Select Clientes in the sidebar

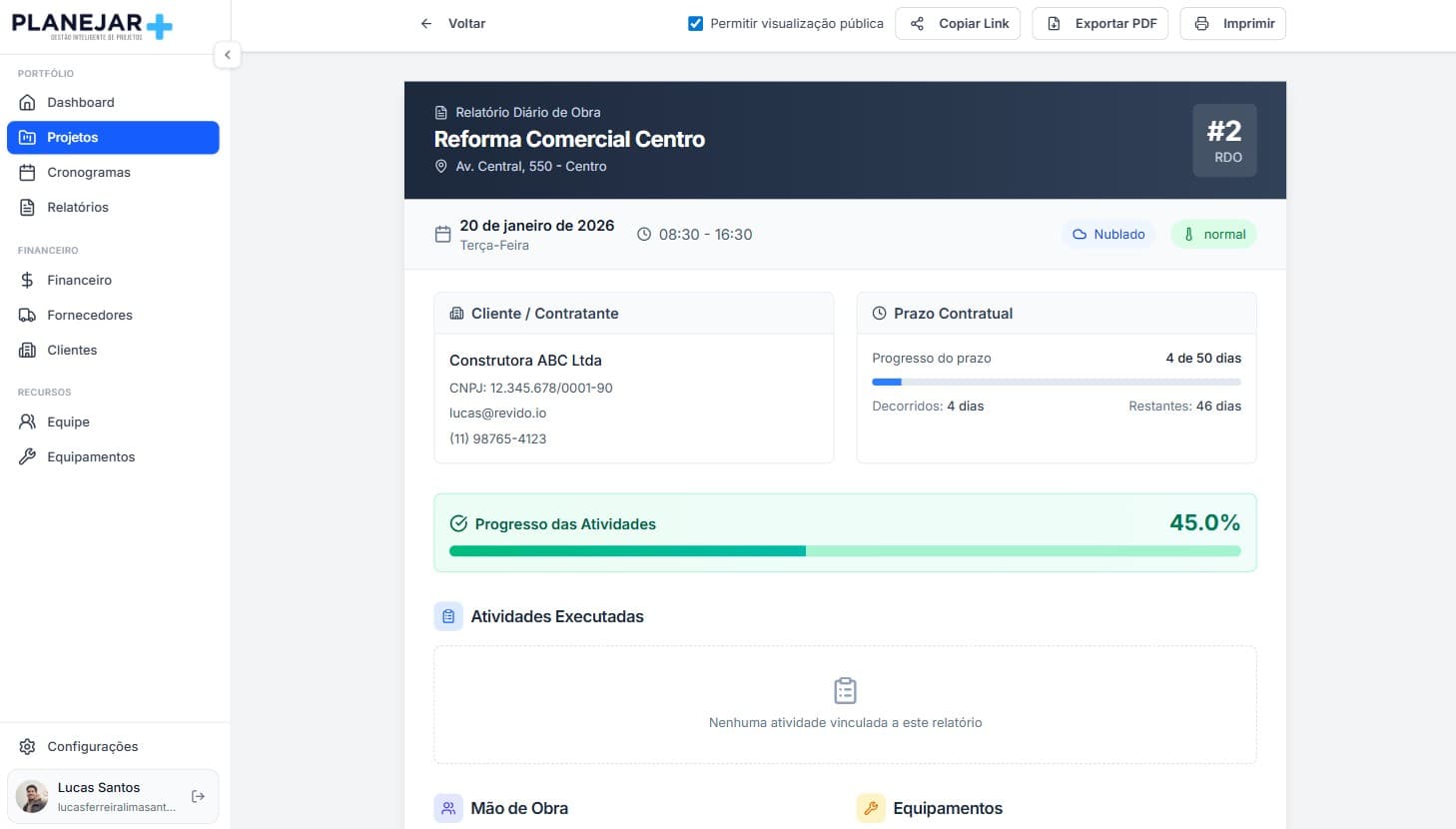(x=72, y=350)
